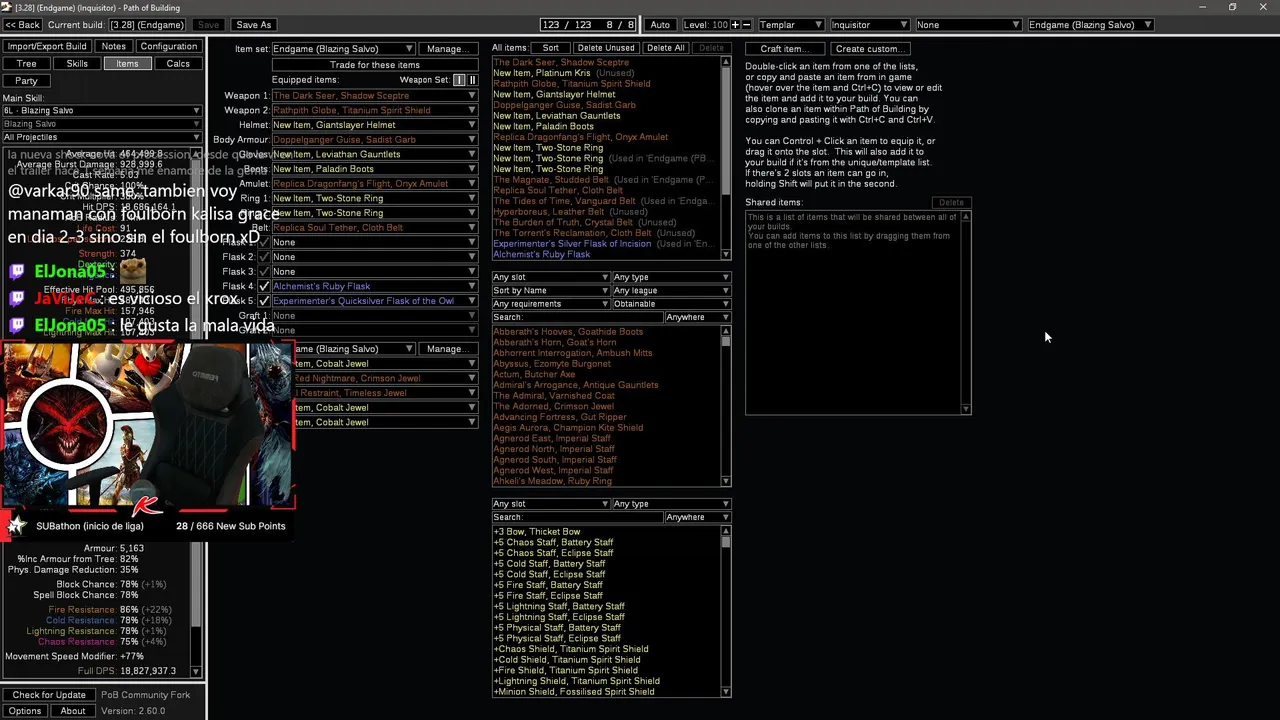Screen dimensions: 1280x720
Task: Click scroll-down arrow of unique items list
Action: pyautogui.click(x=726, y=482)
